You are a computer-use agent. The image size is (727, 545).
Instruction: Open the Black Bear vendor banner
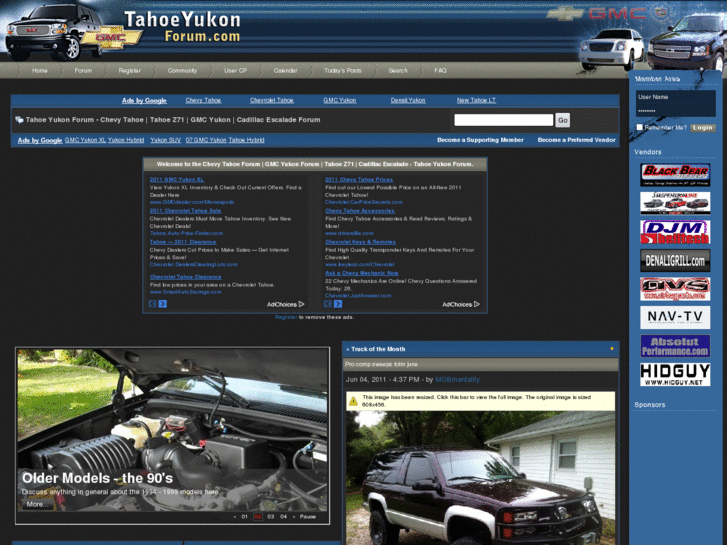[675, 175]
